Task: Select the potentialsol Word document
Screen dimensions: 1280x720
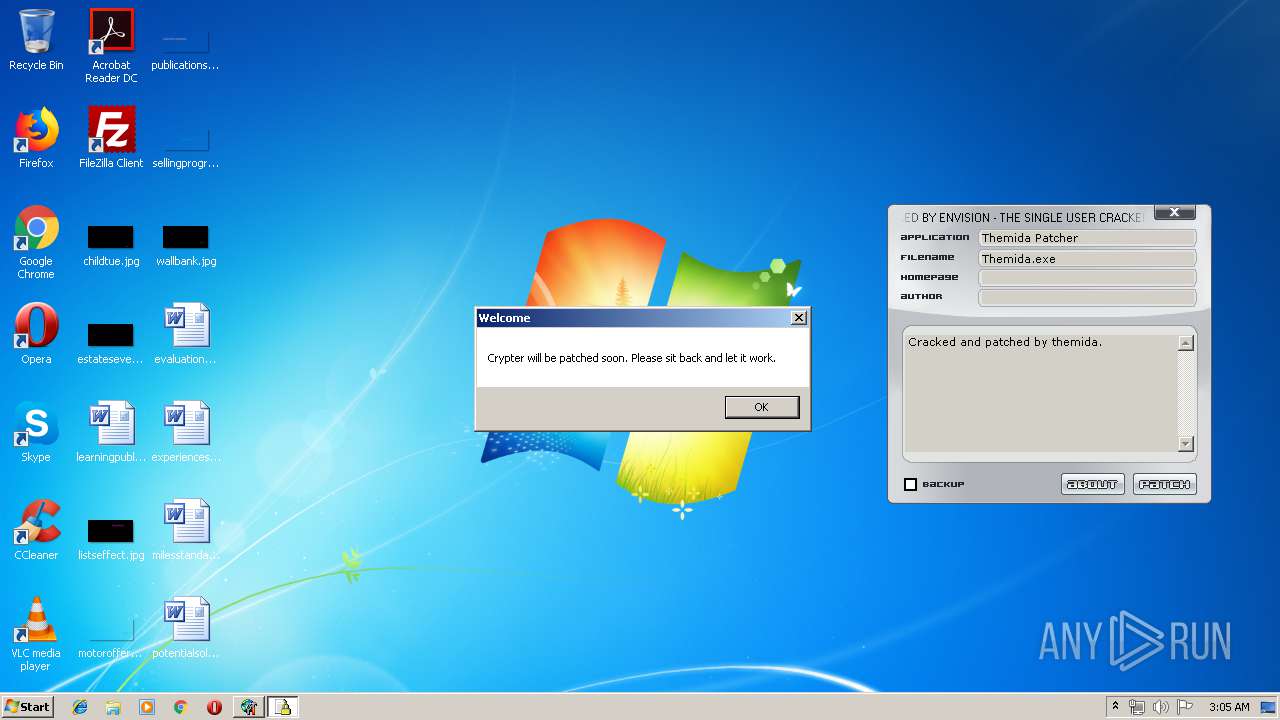Action: click(x=185, y=628)
